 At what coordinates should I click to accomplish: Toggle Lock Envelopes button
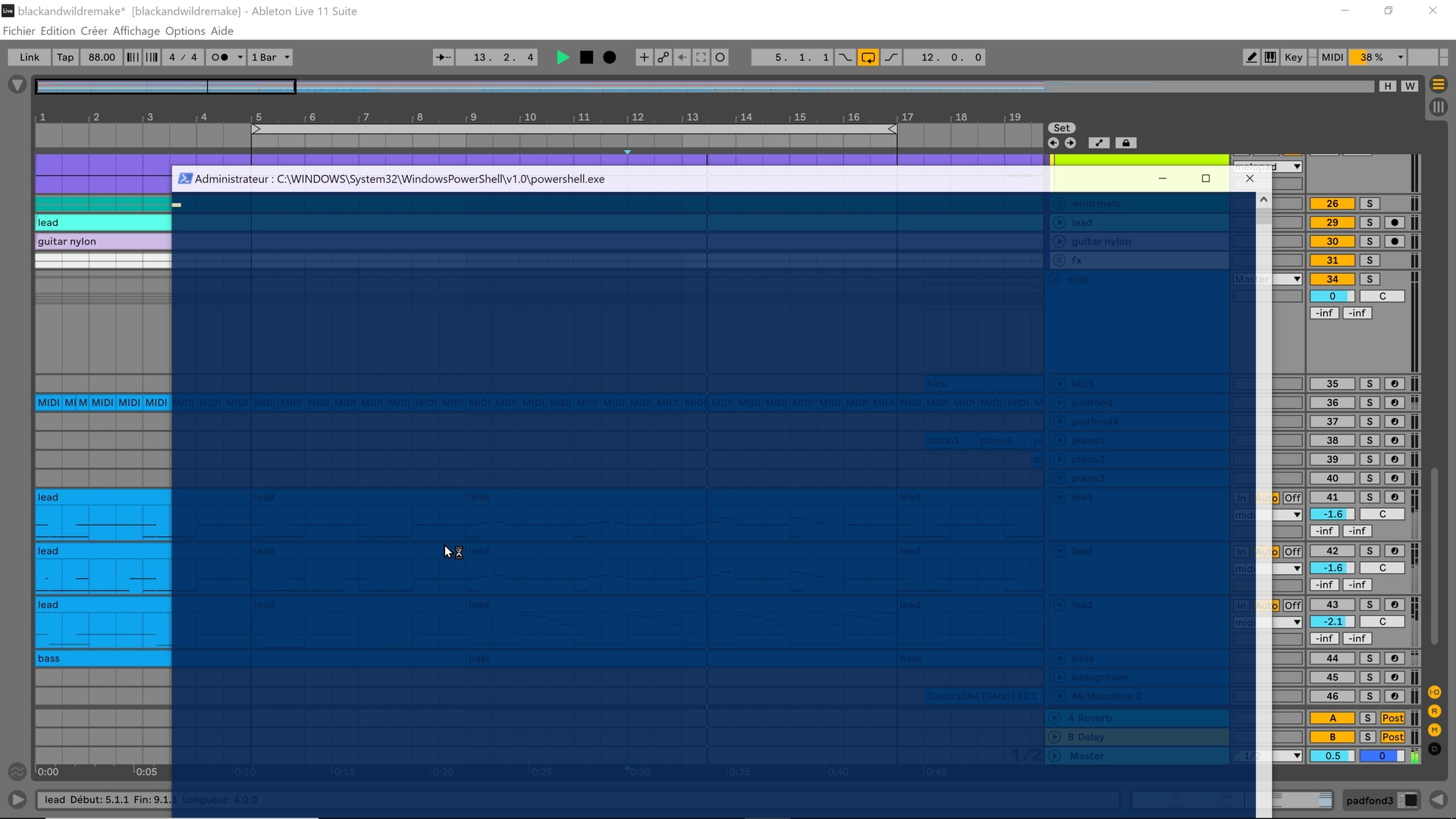click(1126, 143)
